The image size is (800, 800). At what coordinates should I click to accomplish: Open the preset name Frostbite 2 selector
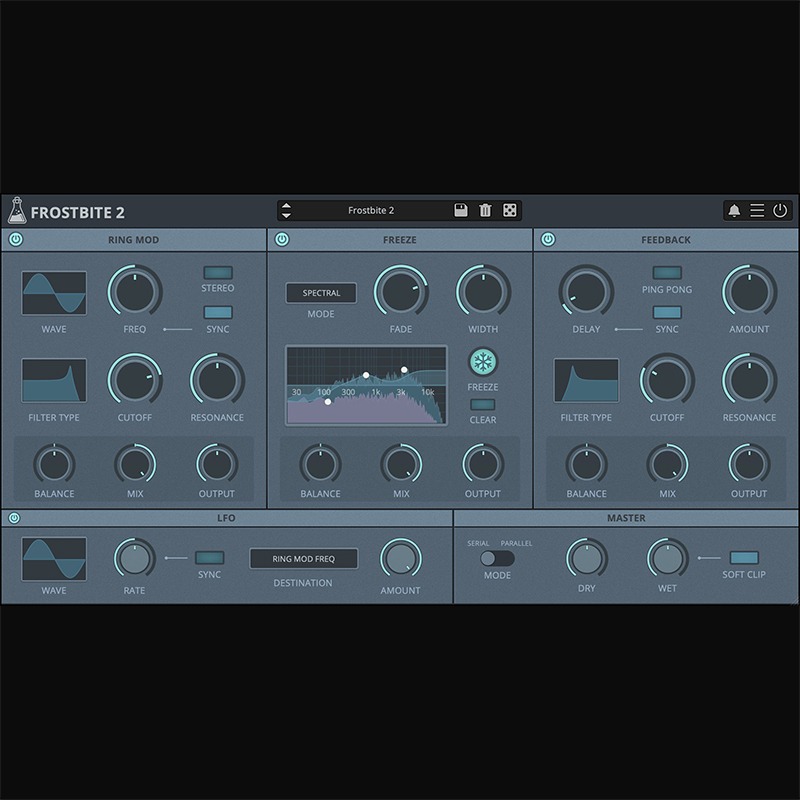tap(371, 210)
